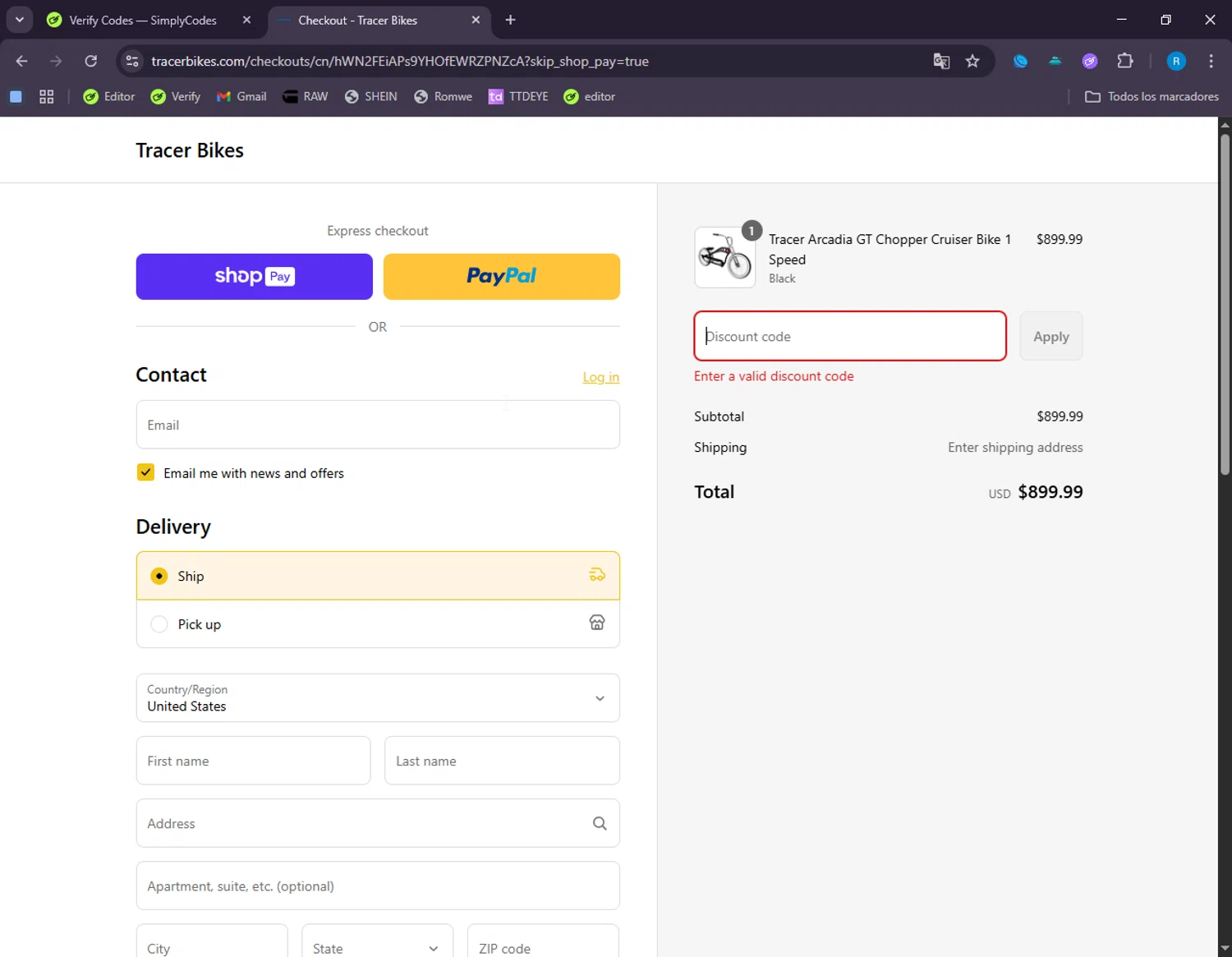
Task: Focus the Address field
Action: coord(378,823)
